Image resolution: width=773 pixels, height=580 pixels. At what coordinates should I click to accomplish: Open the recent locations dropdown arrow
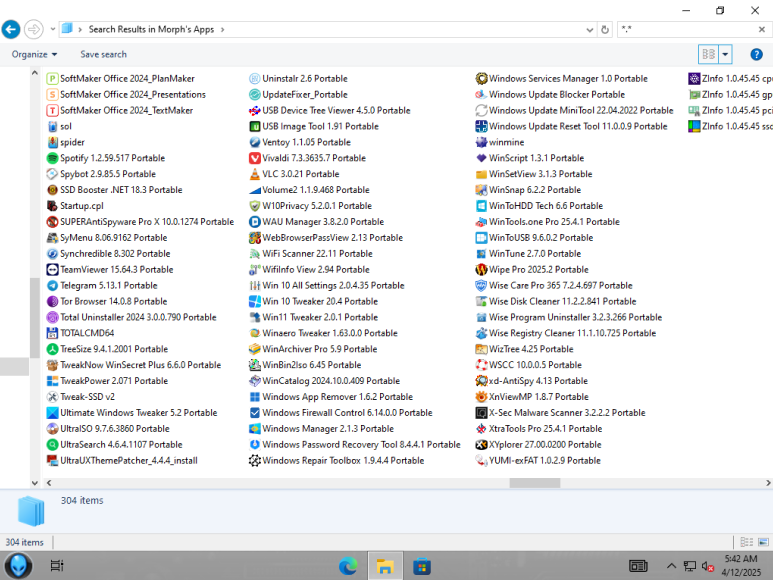tap(53, 29)
